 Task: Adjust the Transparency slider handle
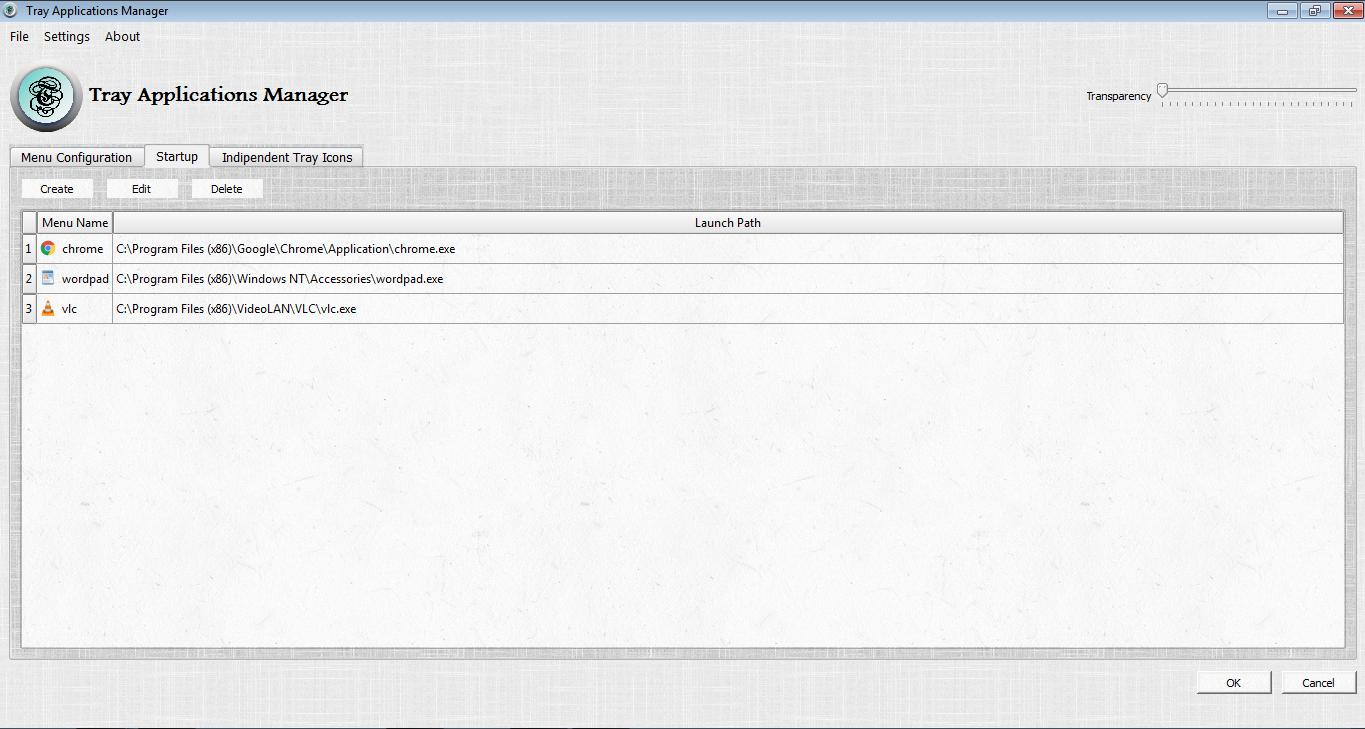[x=1161, y=89]
